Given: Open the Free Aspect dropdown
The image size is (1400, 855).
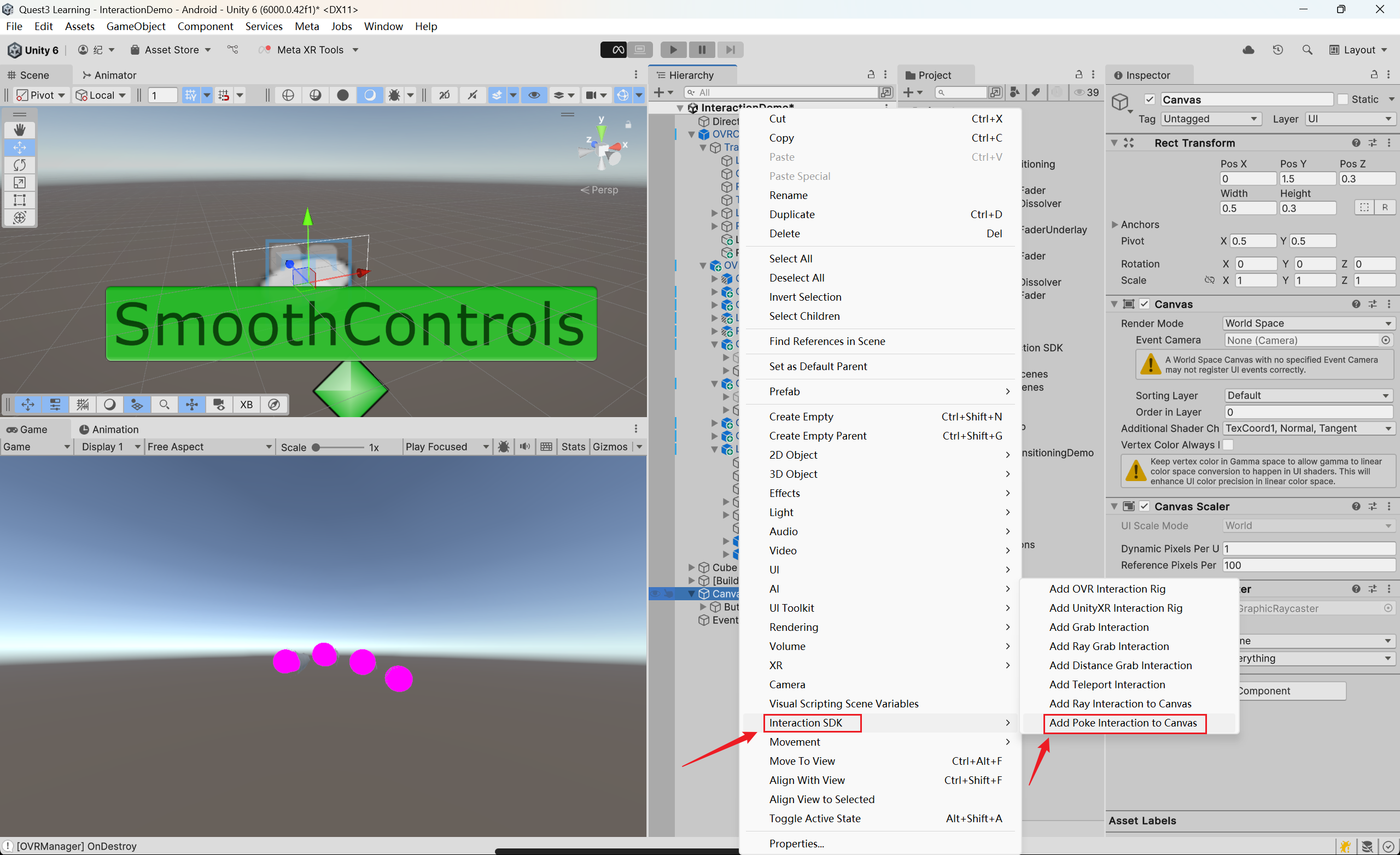Looking at the screenshot, I should coord(209,447).
